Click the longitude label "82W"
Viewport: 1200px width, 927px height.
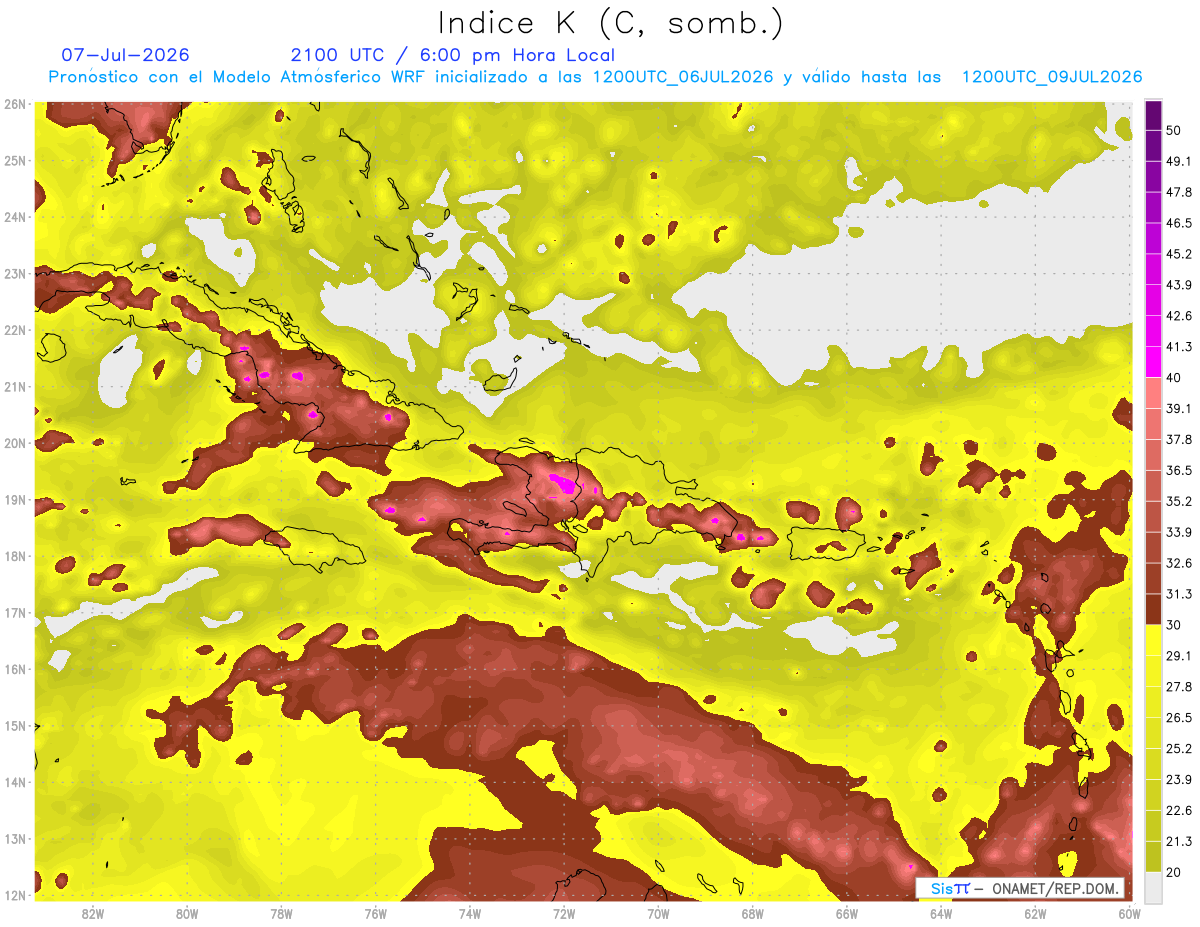tap(93, 913)
